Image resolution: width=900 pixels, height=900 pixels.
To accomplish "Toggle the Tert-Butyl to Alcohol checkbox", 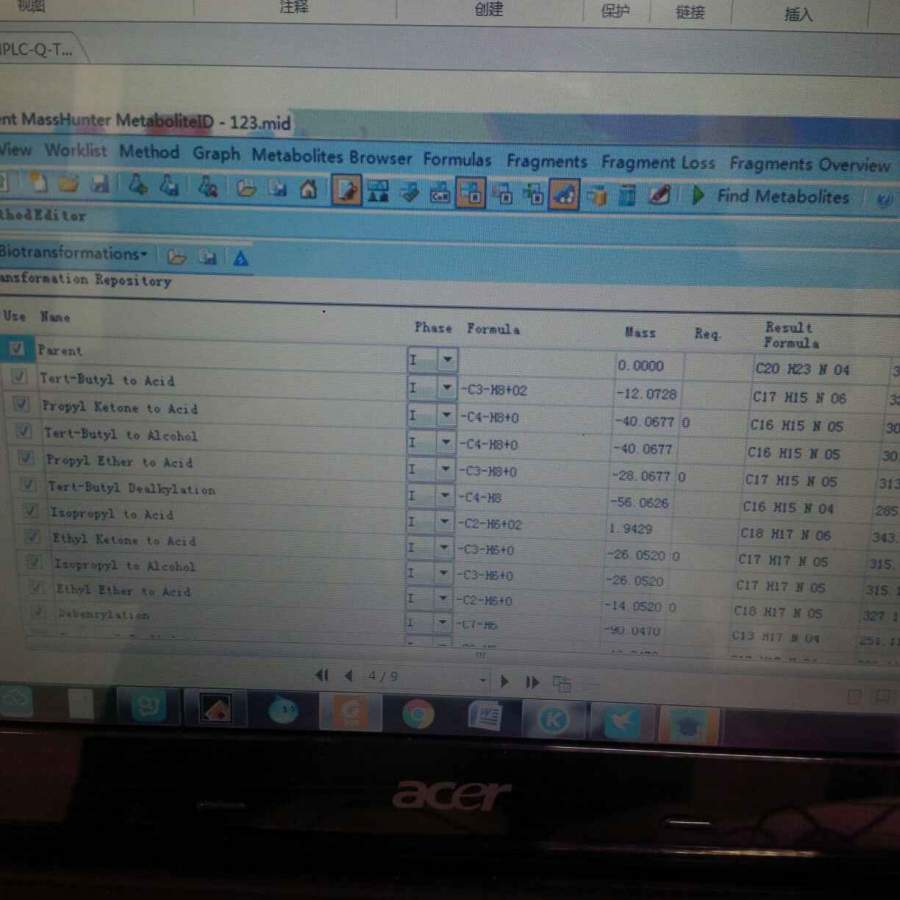I will (x=24, y=430).
